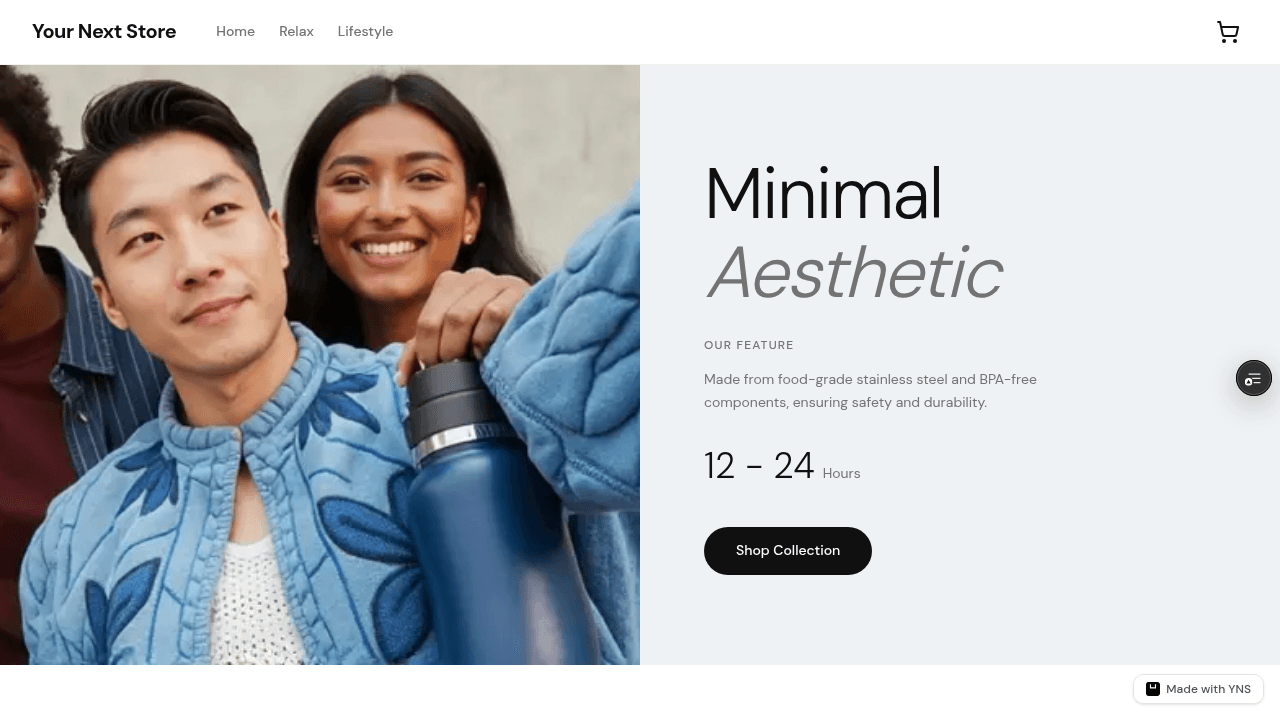Go to the Home nav item
1280x720 pixels.
[235, 32]
